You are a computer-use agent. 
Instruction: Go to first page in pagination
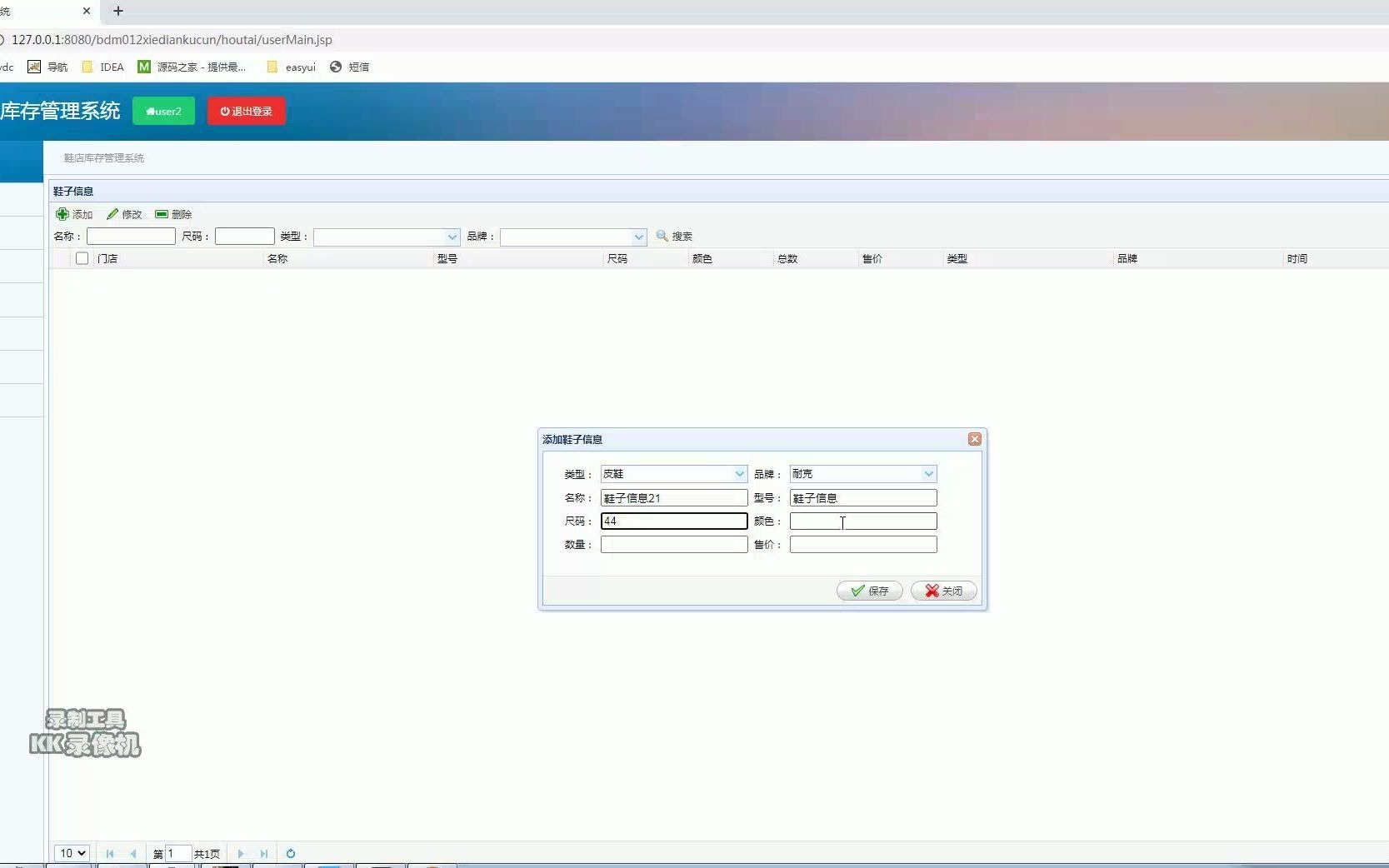click(110, 853)
